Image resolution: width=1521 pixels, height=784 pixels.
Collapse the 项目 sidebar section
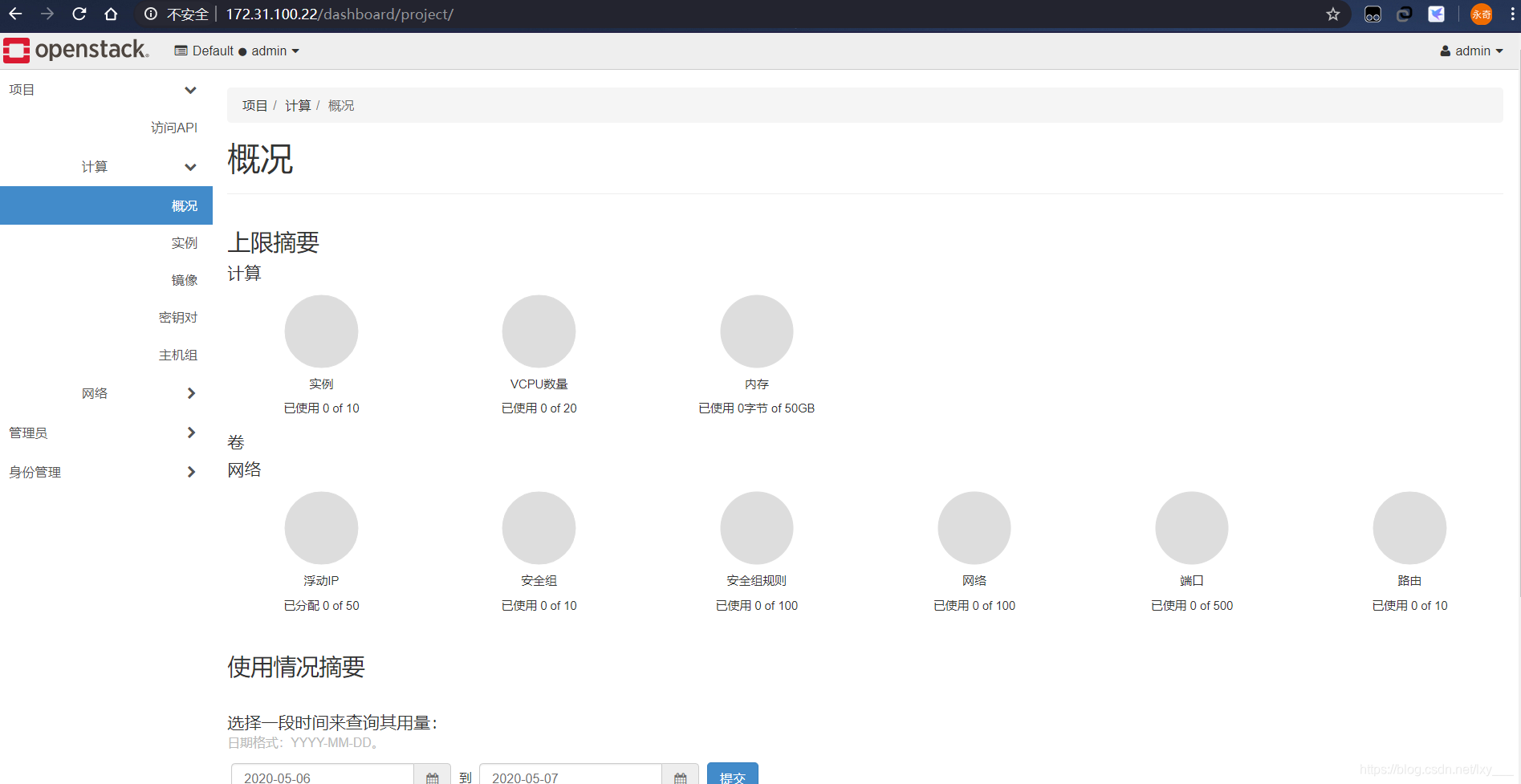(x=106, y=90)
